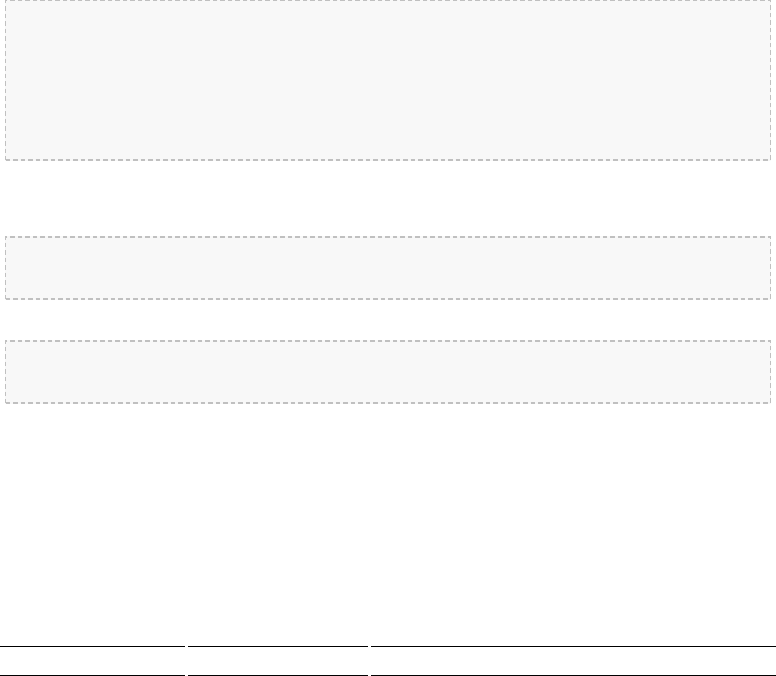
Task: Select the first empty table header cell
Action: pyautogui.click(x=92, y=661)
